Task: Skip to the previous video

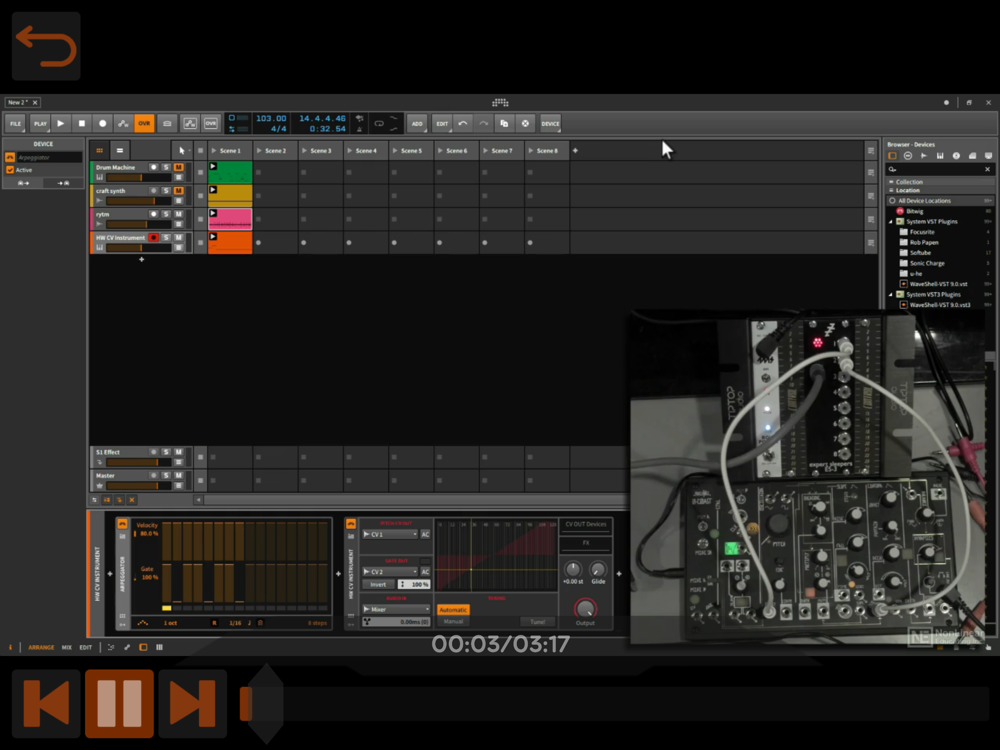Action: 46,703
